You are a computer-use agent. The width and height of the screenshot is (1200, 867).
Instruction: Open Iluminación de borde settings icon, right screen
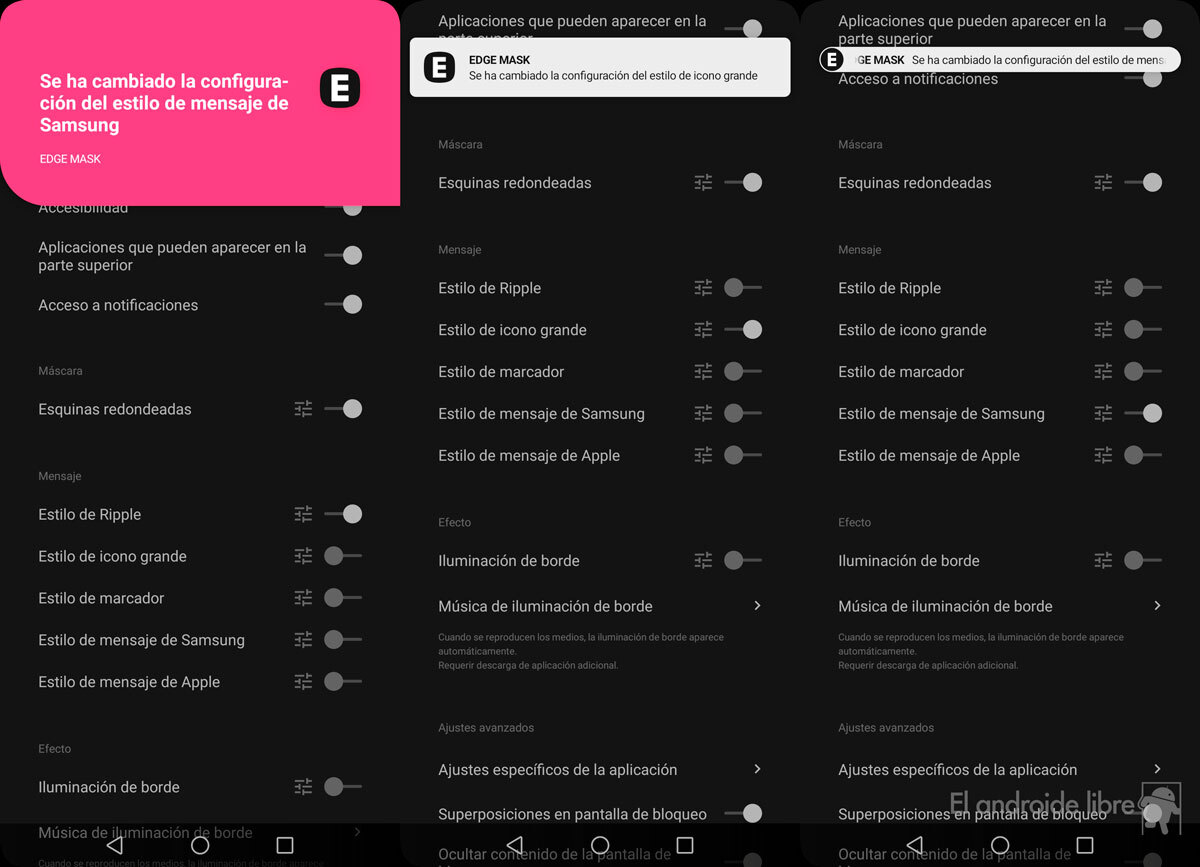(x=1103, y=561)
